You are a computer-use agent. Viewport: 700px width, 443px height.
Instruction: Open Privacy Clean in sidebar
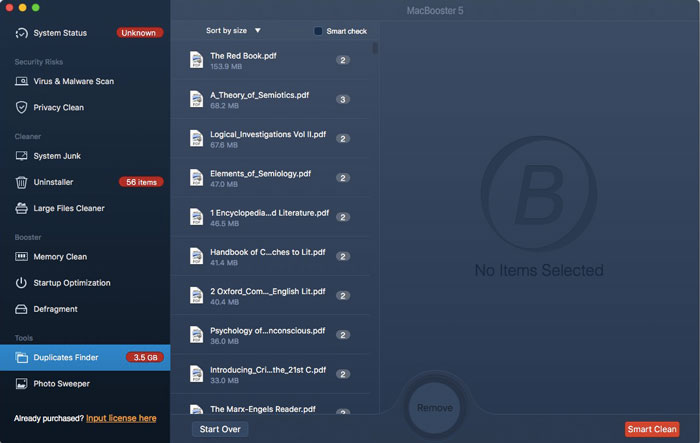(x=85, y=108)
